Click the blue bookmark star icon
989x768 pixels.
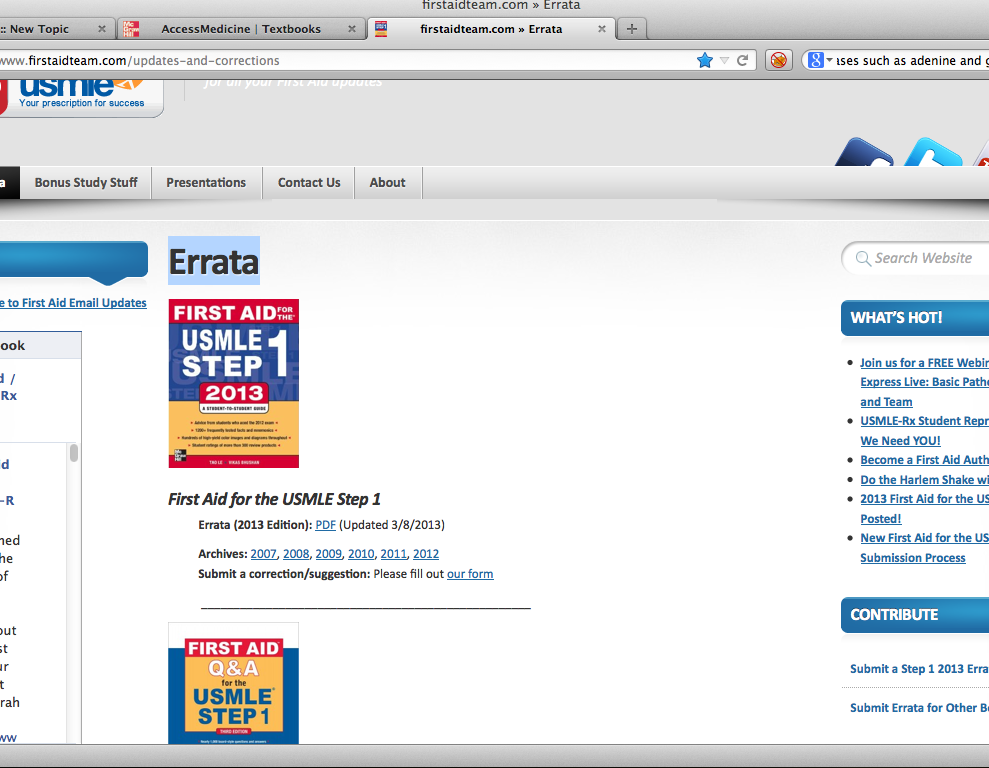point(705,60)
